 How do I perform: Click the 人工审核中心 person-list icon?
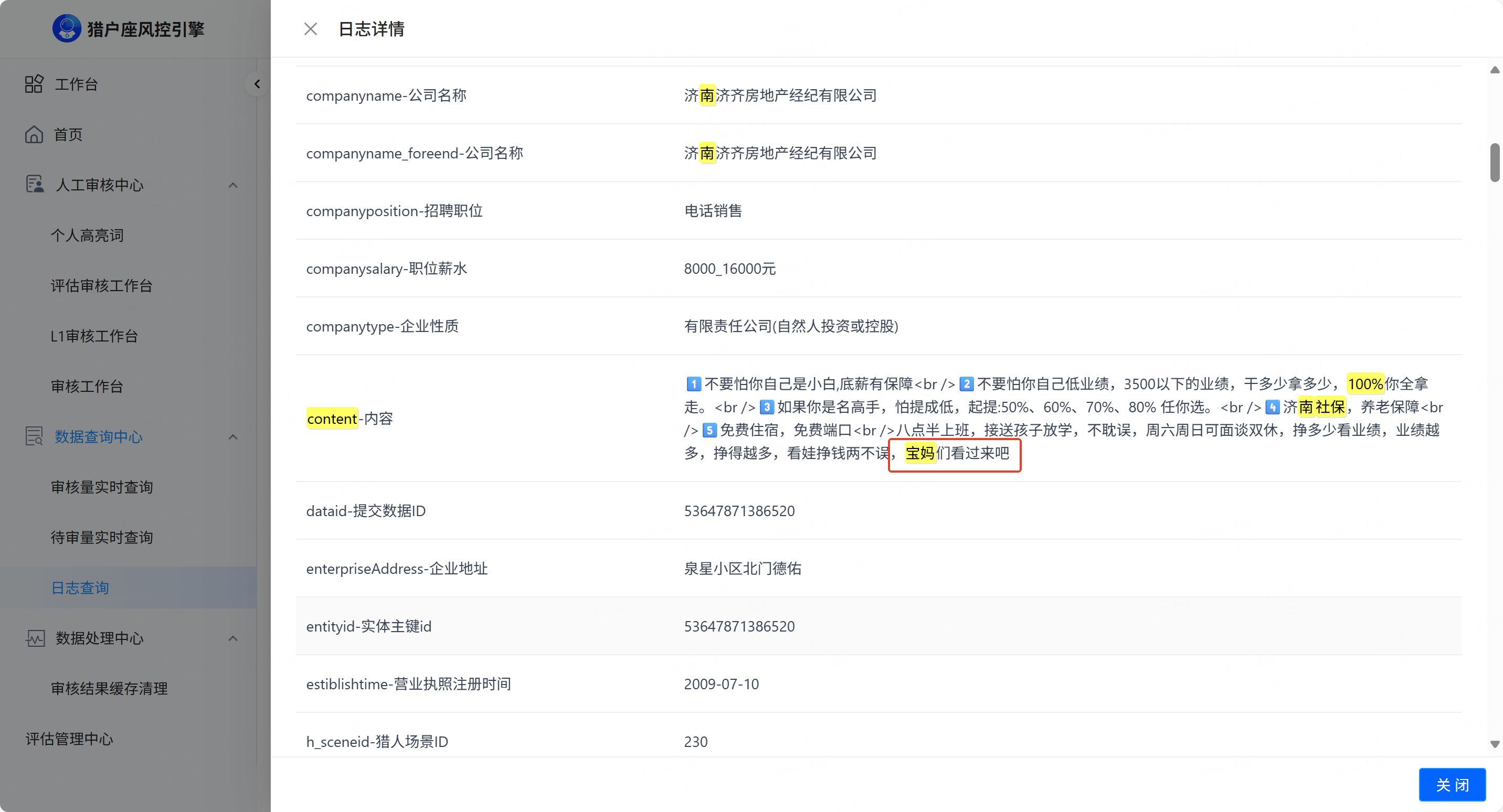click(35, 184)
